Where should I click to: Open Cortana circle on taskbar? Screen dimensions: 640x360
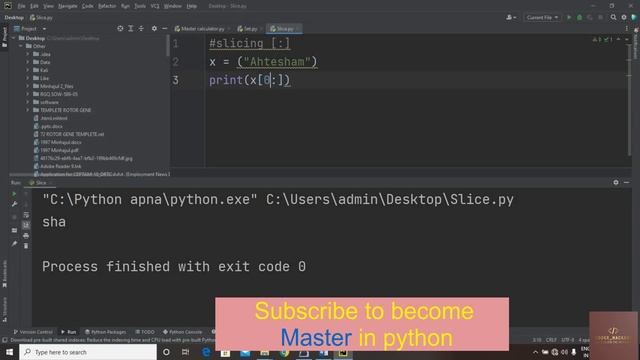(167, 352)
